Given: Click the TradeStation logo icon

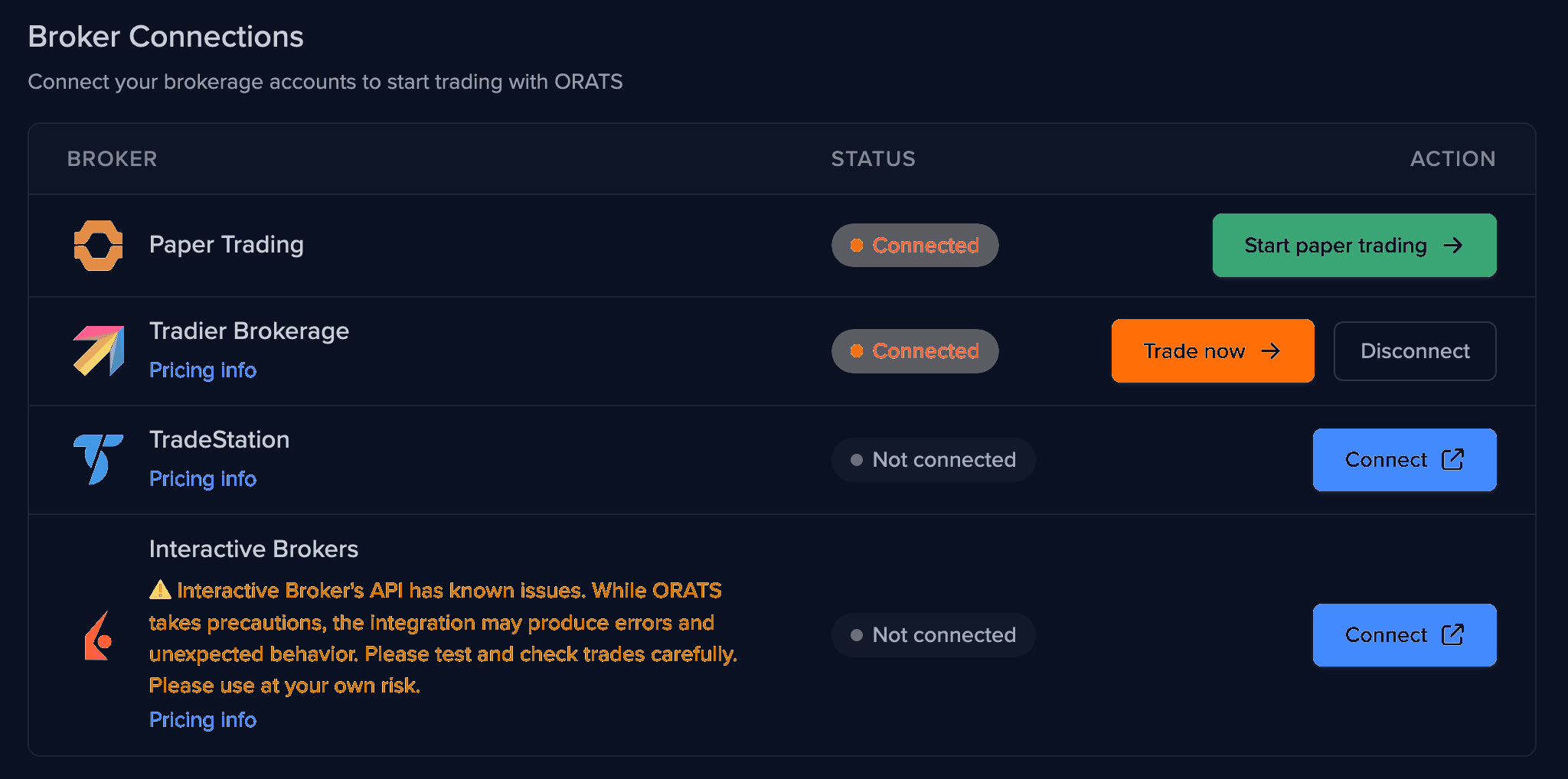Looking at the screenshot, I should click(x=98, y=459).
